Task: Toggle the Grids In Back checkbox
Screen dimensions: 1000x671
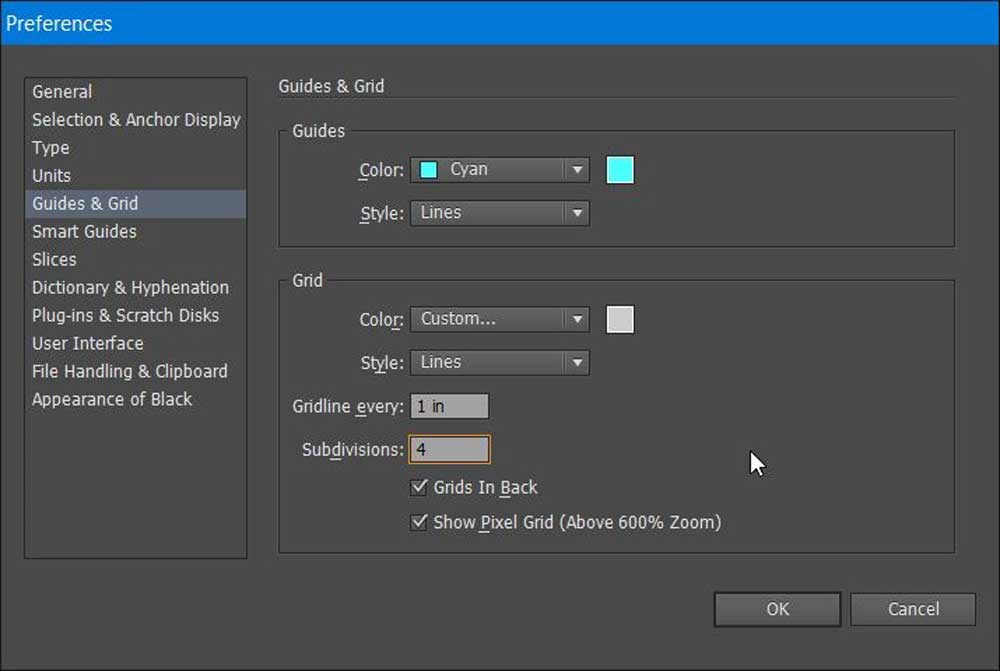Action: point(419,488)
